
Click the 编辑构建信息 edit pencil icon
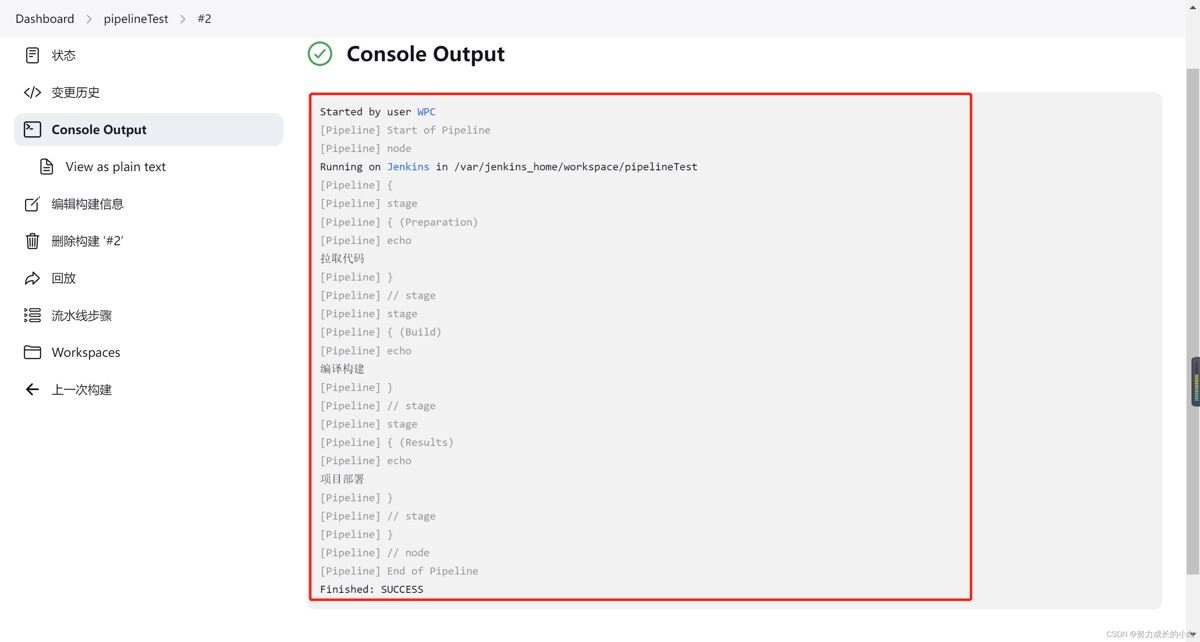pos(33,204)
